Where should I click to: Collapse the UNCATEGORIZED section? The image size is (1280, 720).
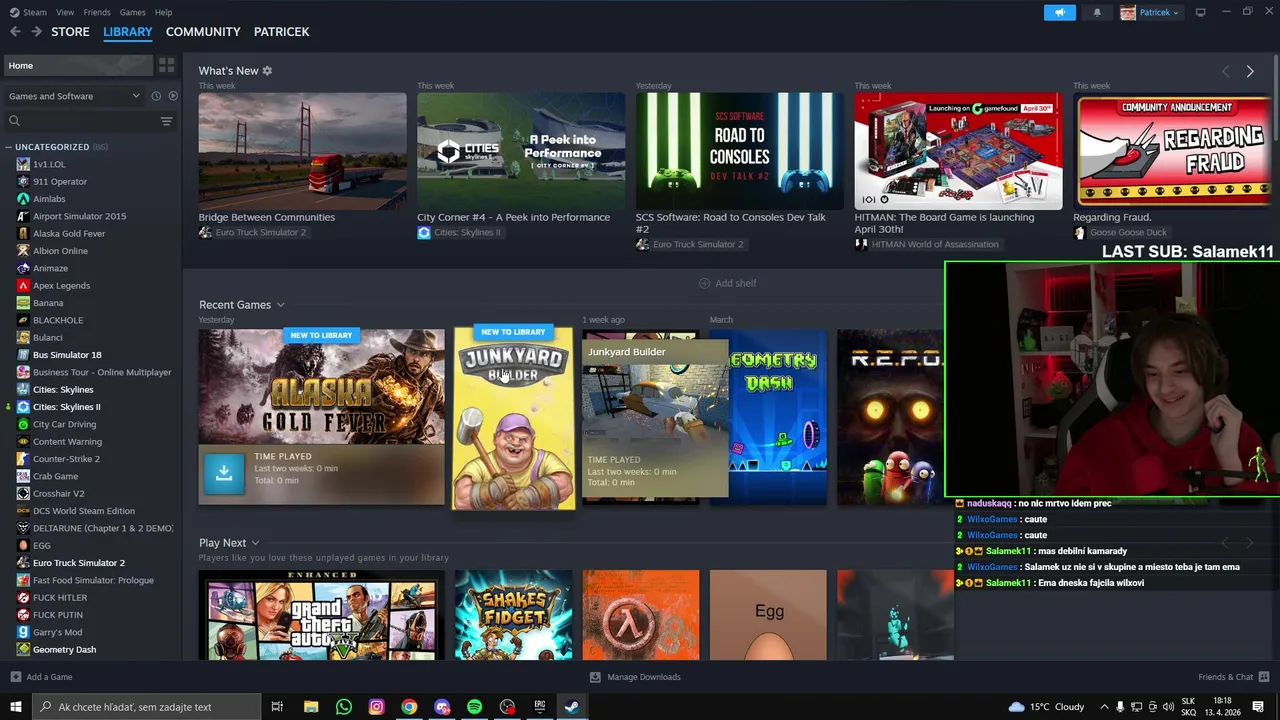9,147
